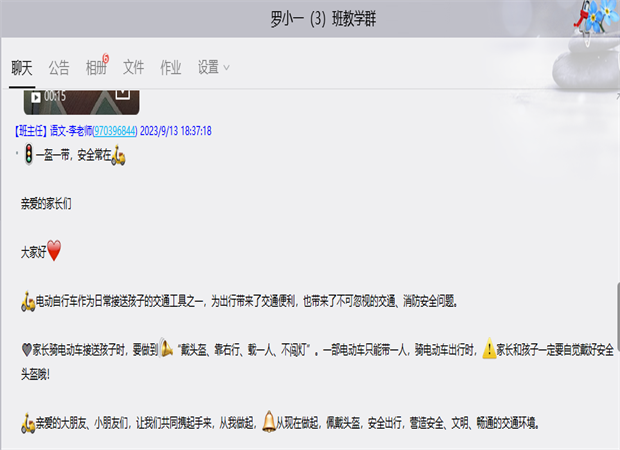Click scooter emoji before 电动自行车作为
620x450 pixels.
(28, 302)
